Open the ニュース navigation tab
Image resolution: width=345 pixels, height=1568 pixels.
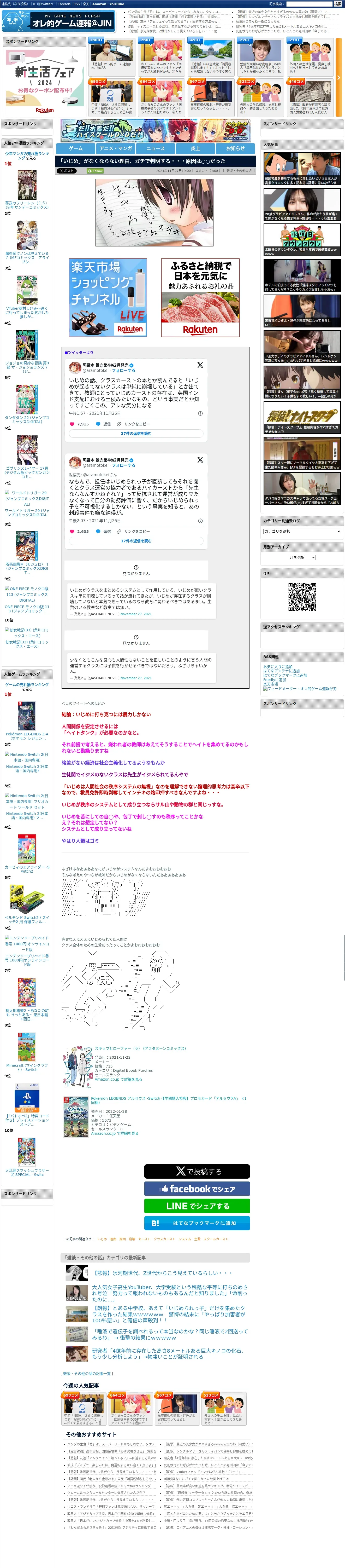tap(156, 148)
